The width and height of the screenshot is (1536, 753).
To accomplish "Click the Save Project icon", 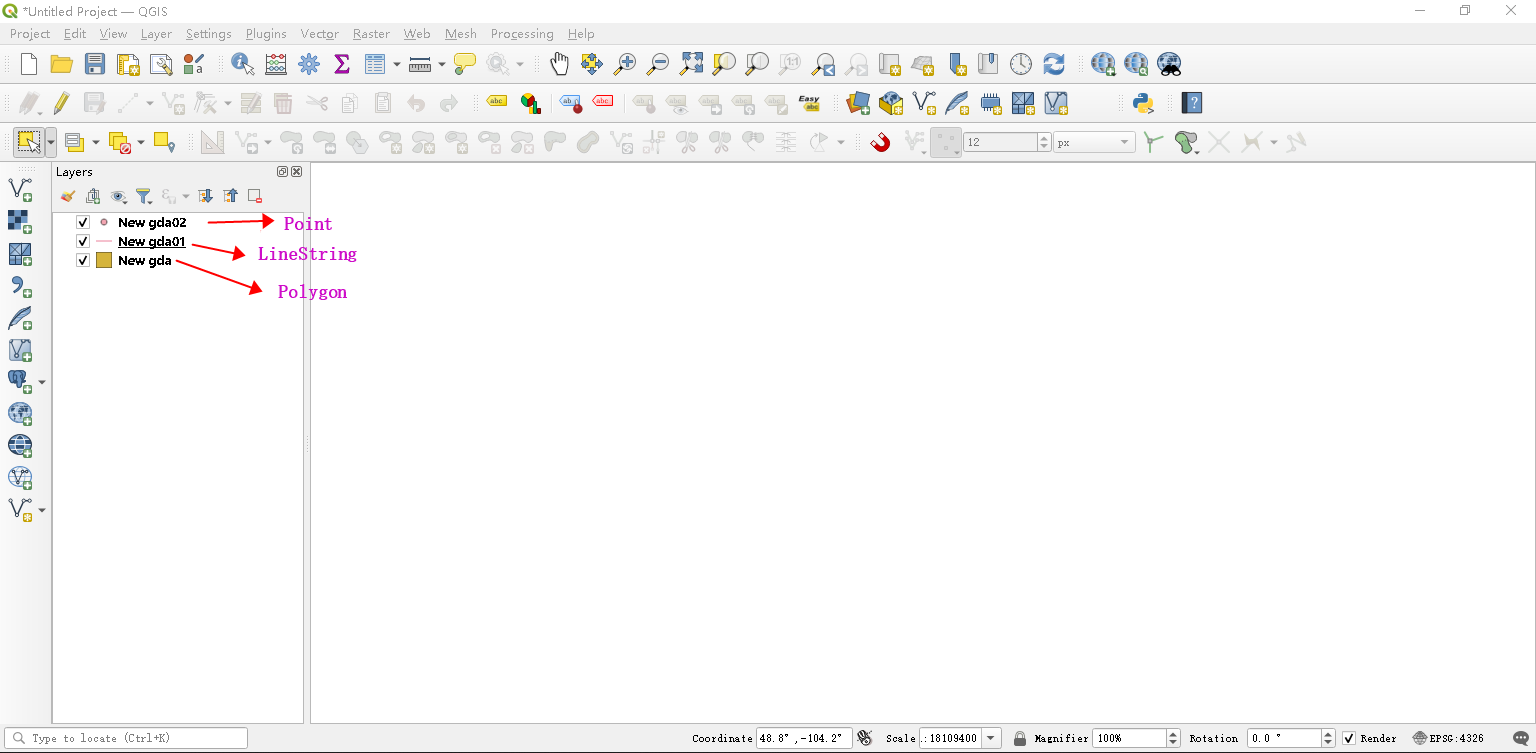I will click(95, 64).
